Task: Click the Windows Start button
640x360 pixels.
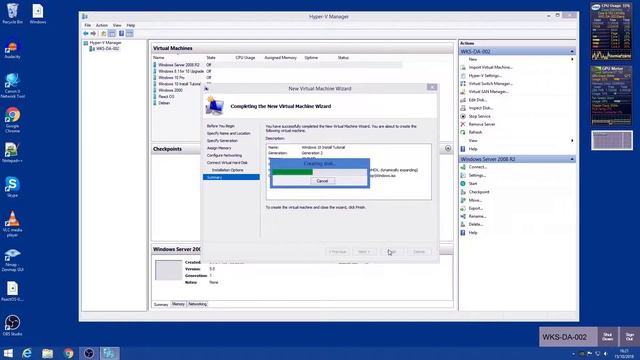Action: 8,353
